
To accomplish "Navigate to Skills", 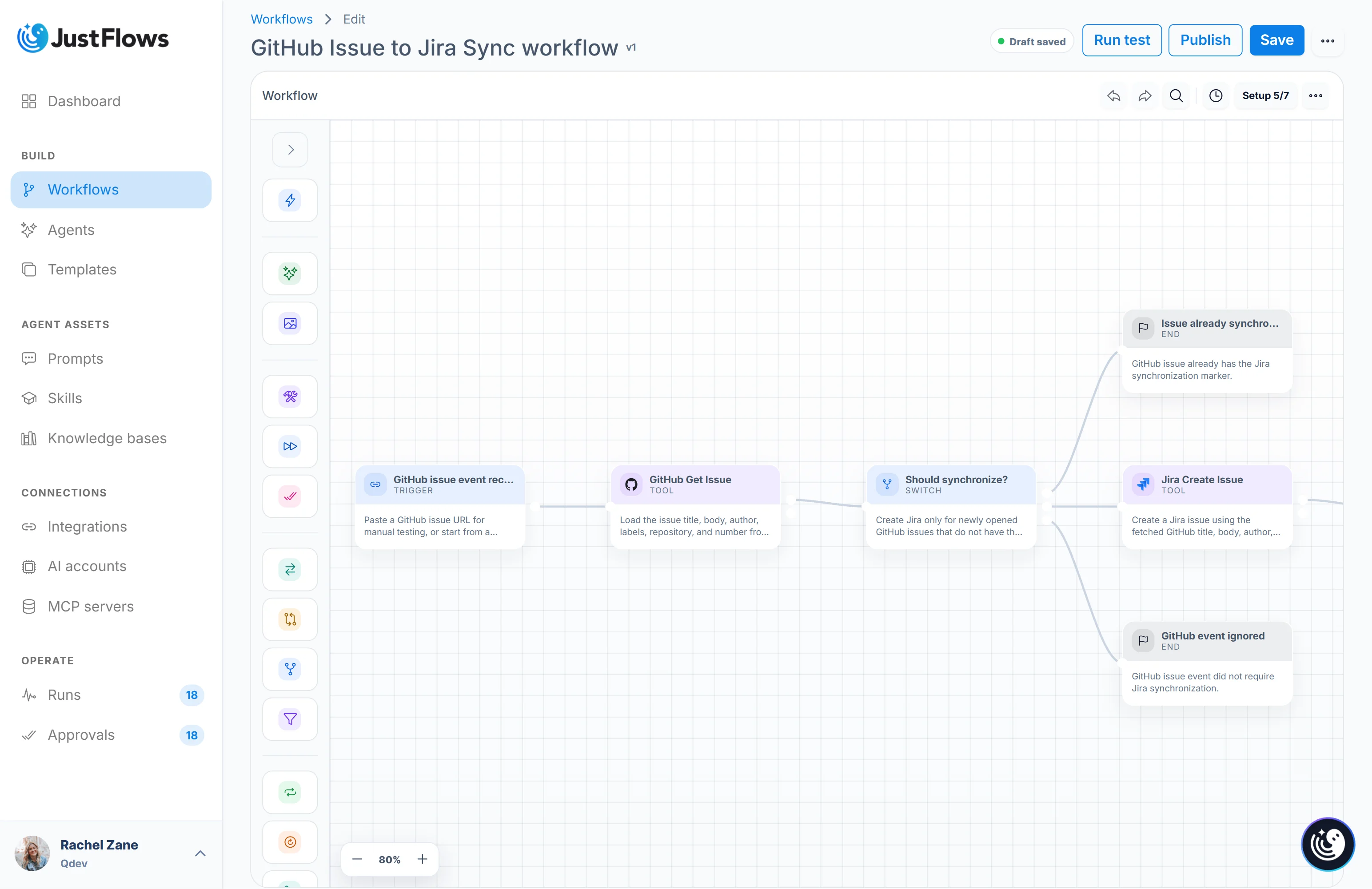I will click(111, 398).
